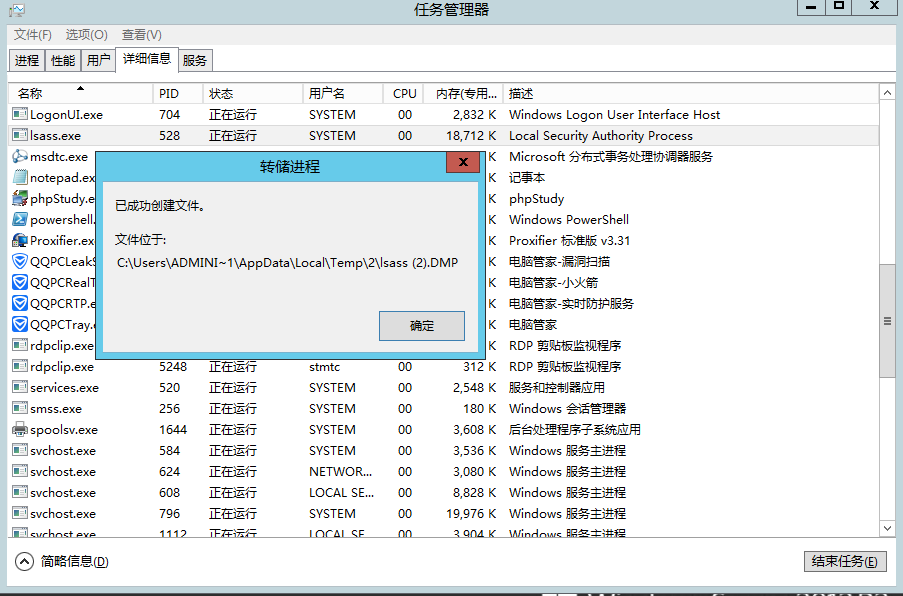Click description 电脑管家-漏洞扫描
The width and height of the screenshot is (903, 596).
tap(559, 261)
